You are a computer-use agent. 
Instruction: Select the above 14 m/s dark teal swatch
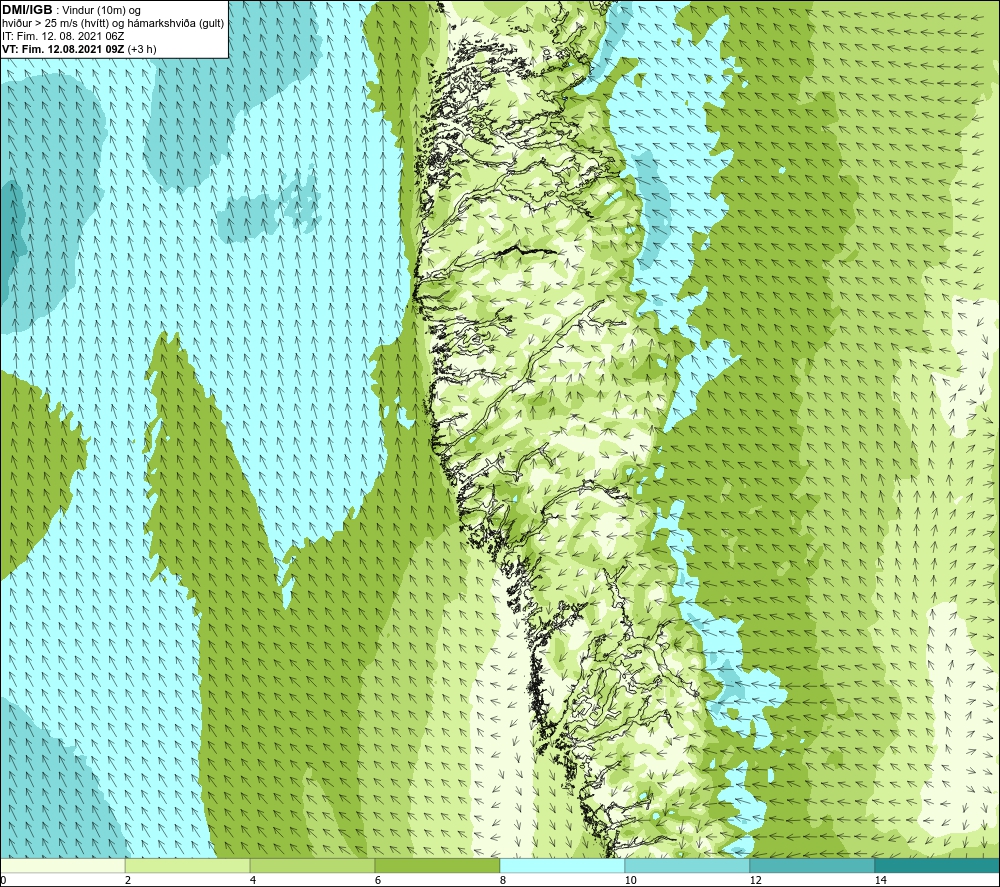pyautogui.click(x=938, y=865)
